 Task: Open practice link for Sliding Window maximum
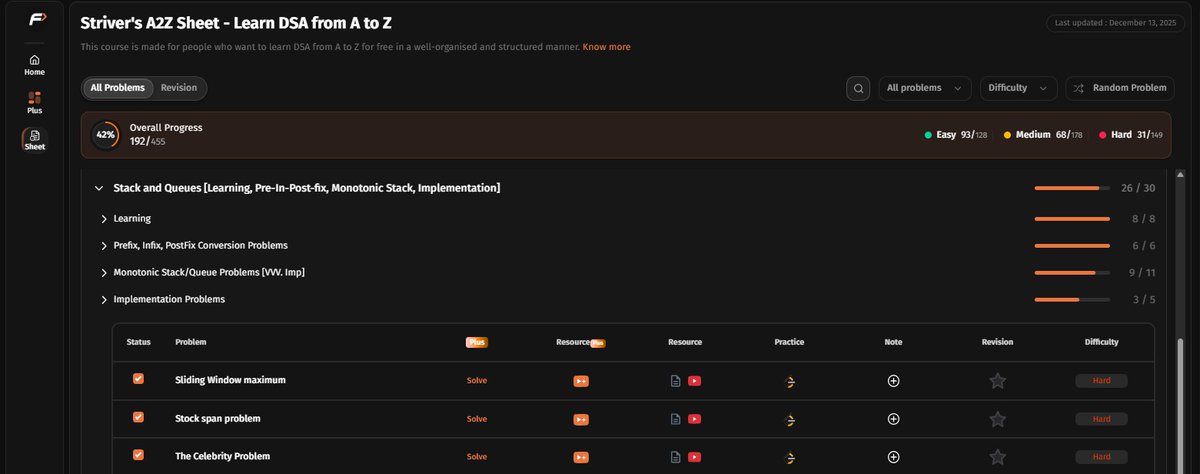point(789,381)
